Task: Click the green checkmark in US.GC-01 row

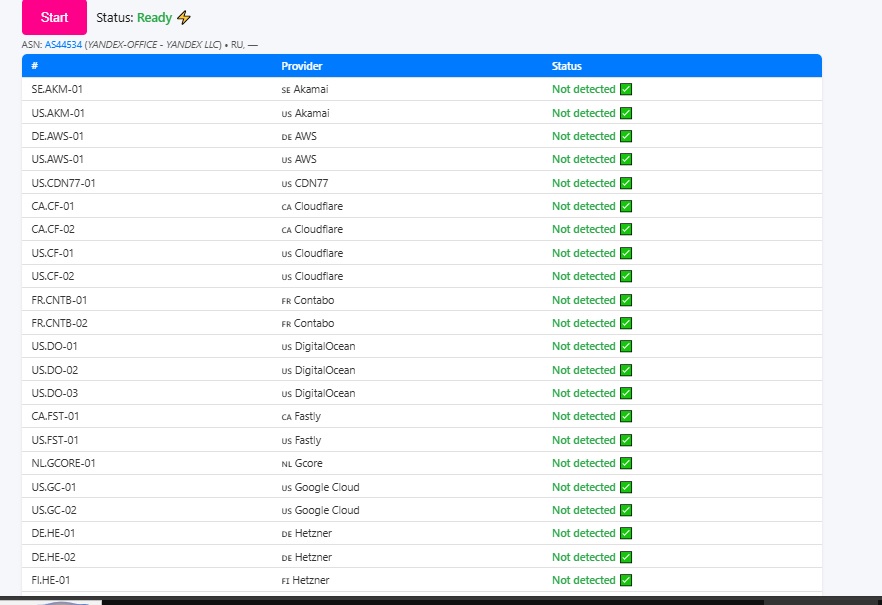Action: click(626, 487)
